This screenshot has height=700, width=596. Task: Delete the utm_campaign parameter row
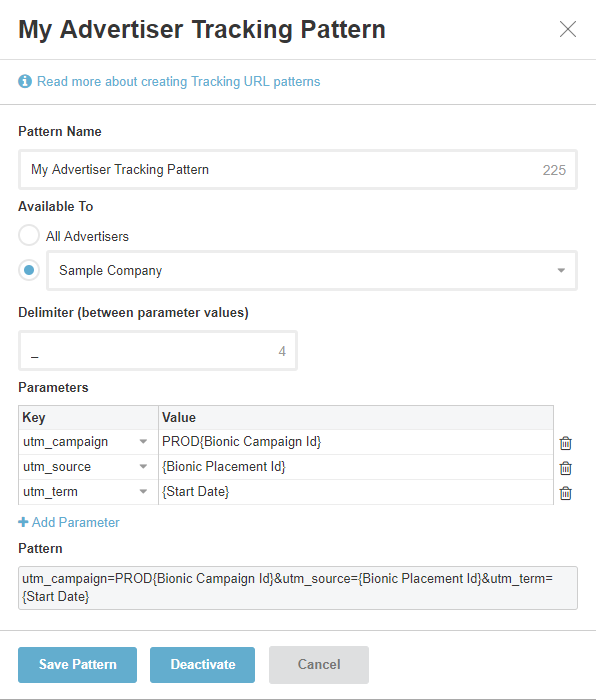point(566,443)
